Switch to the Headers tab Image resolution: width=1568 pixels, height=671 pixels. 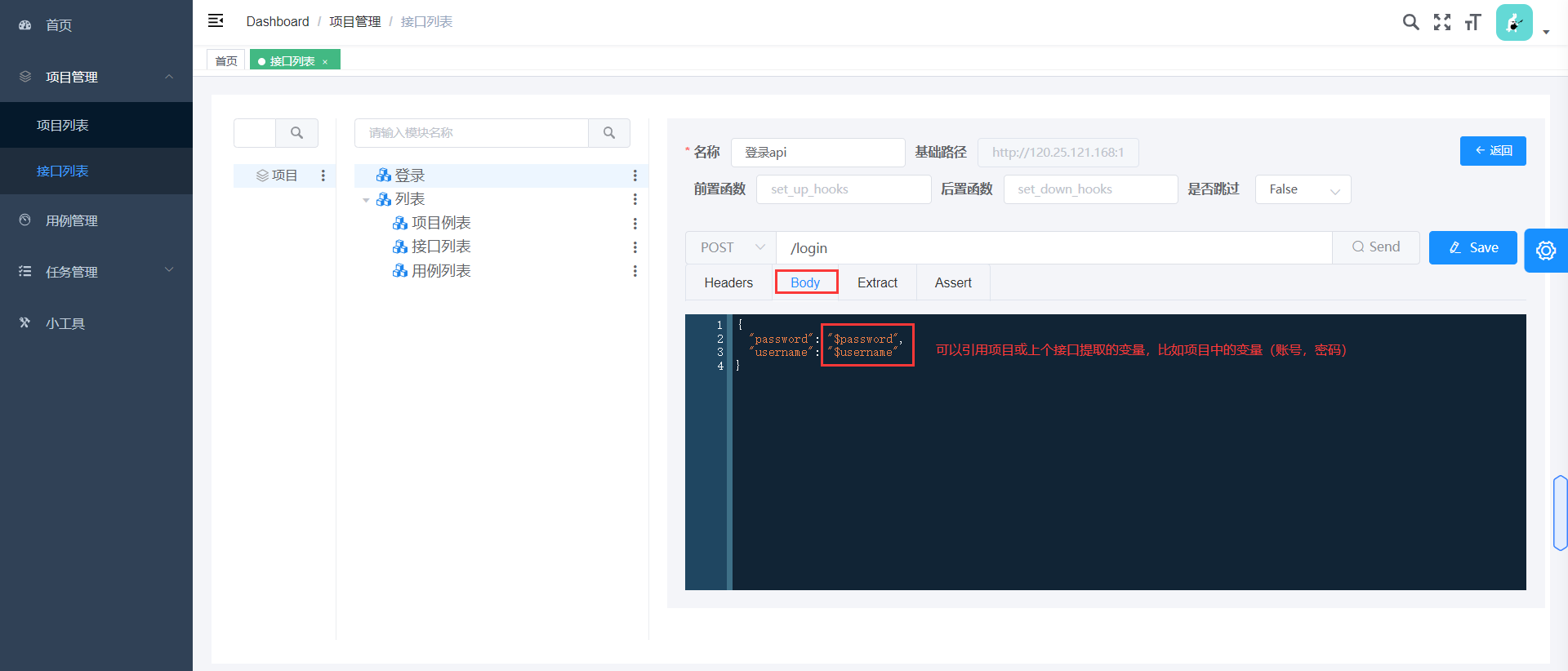pyautogui.click(x=728, y=282)
